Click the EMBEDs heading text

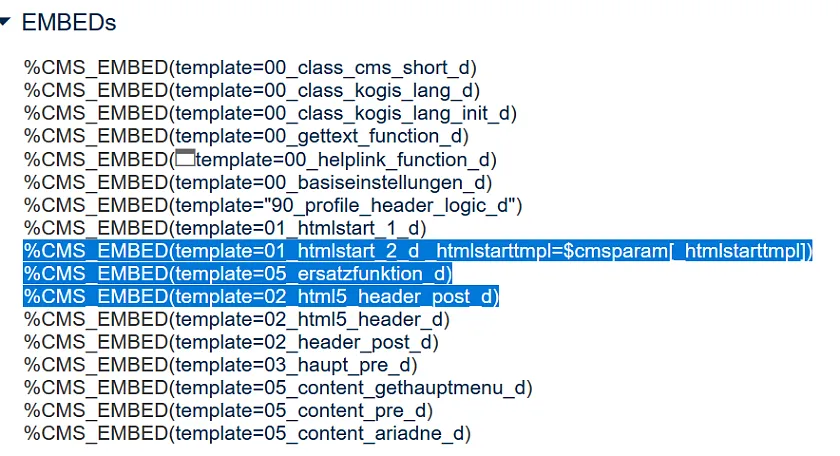69,21
